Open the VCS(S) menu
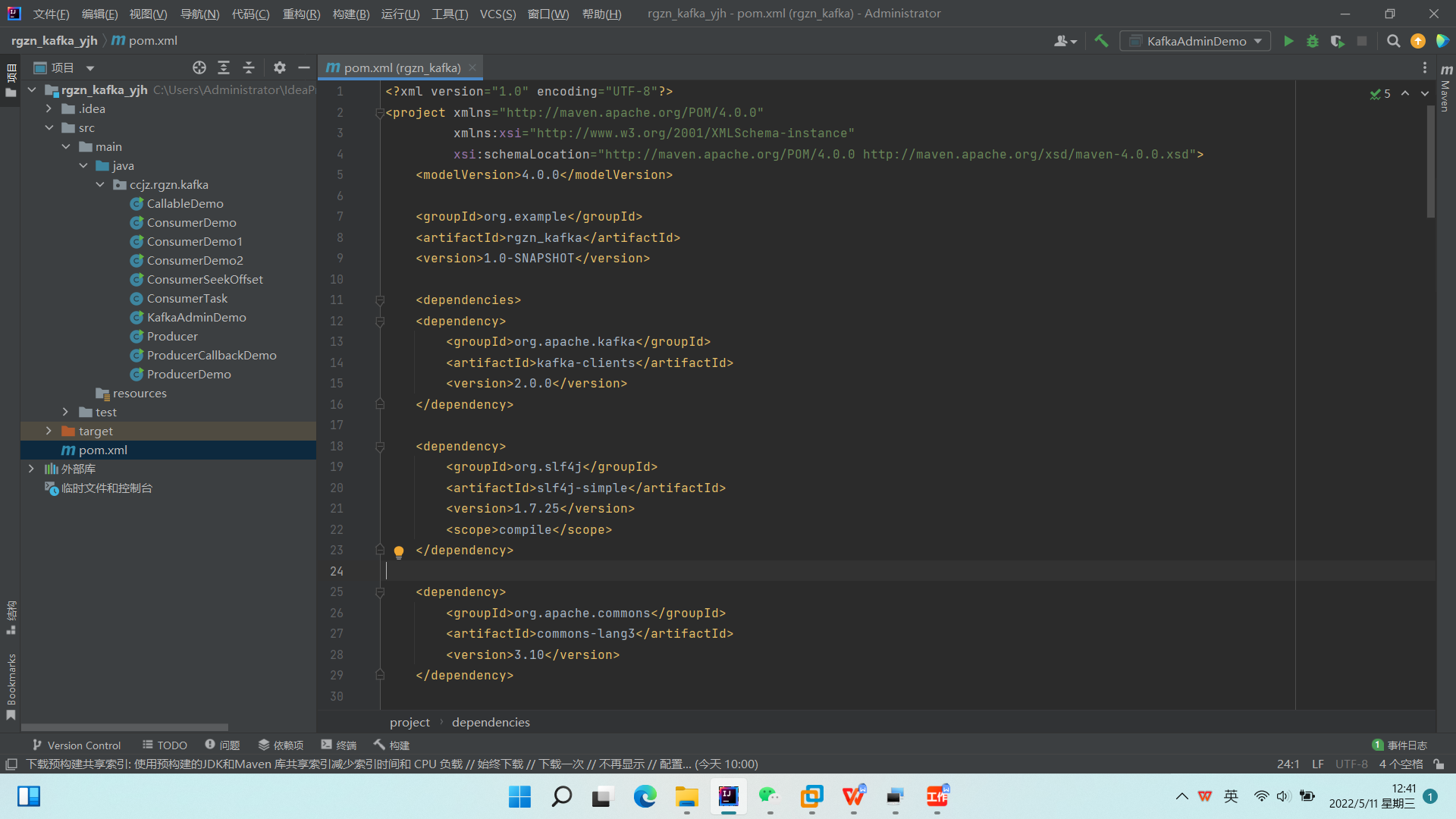The width and height of the screenshot is (1456, 819). pos(497,14)
